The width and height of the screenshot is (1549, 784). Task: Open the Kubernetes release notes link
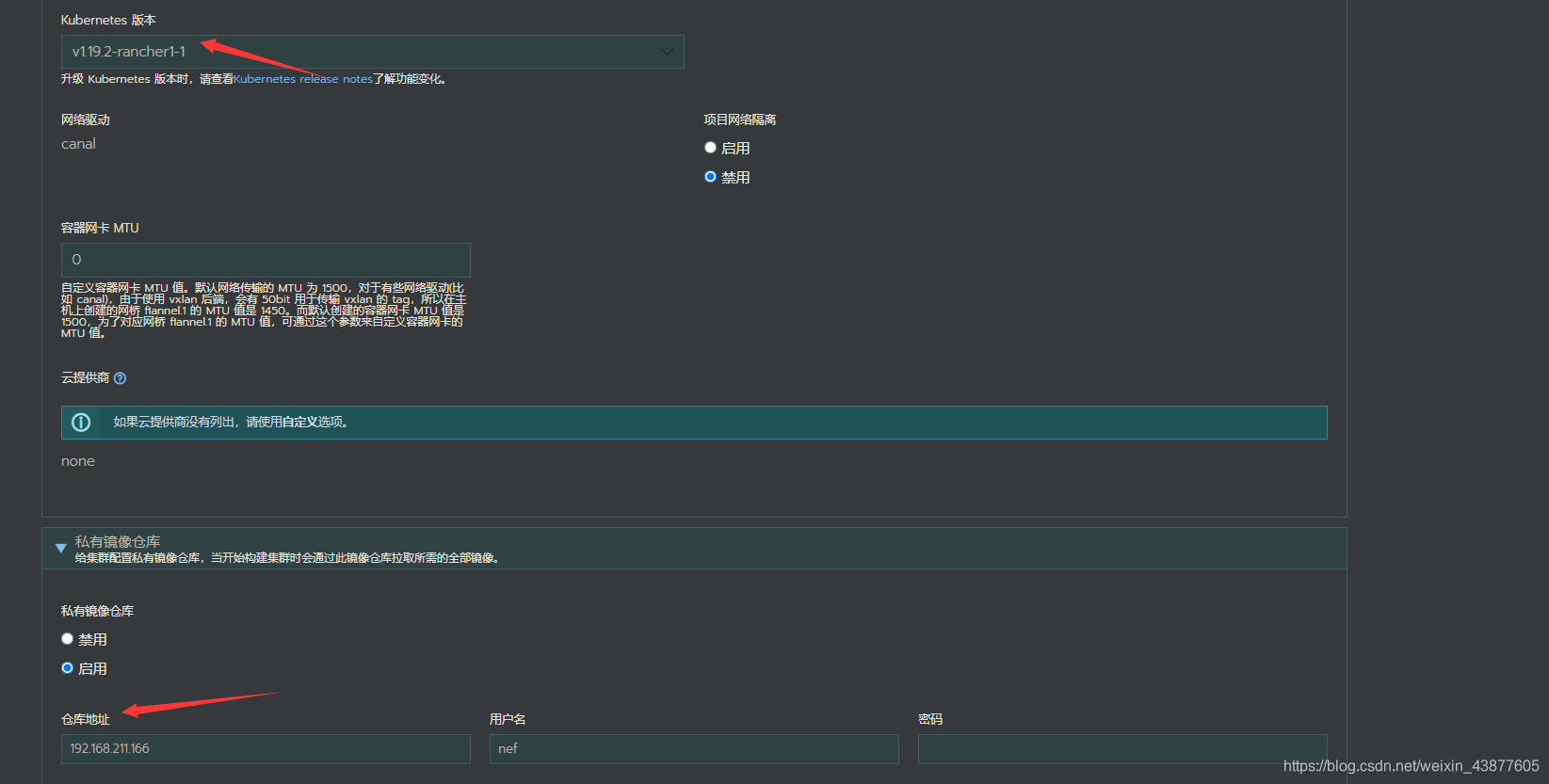coord(303,79)
